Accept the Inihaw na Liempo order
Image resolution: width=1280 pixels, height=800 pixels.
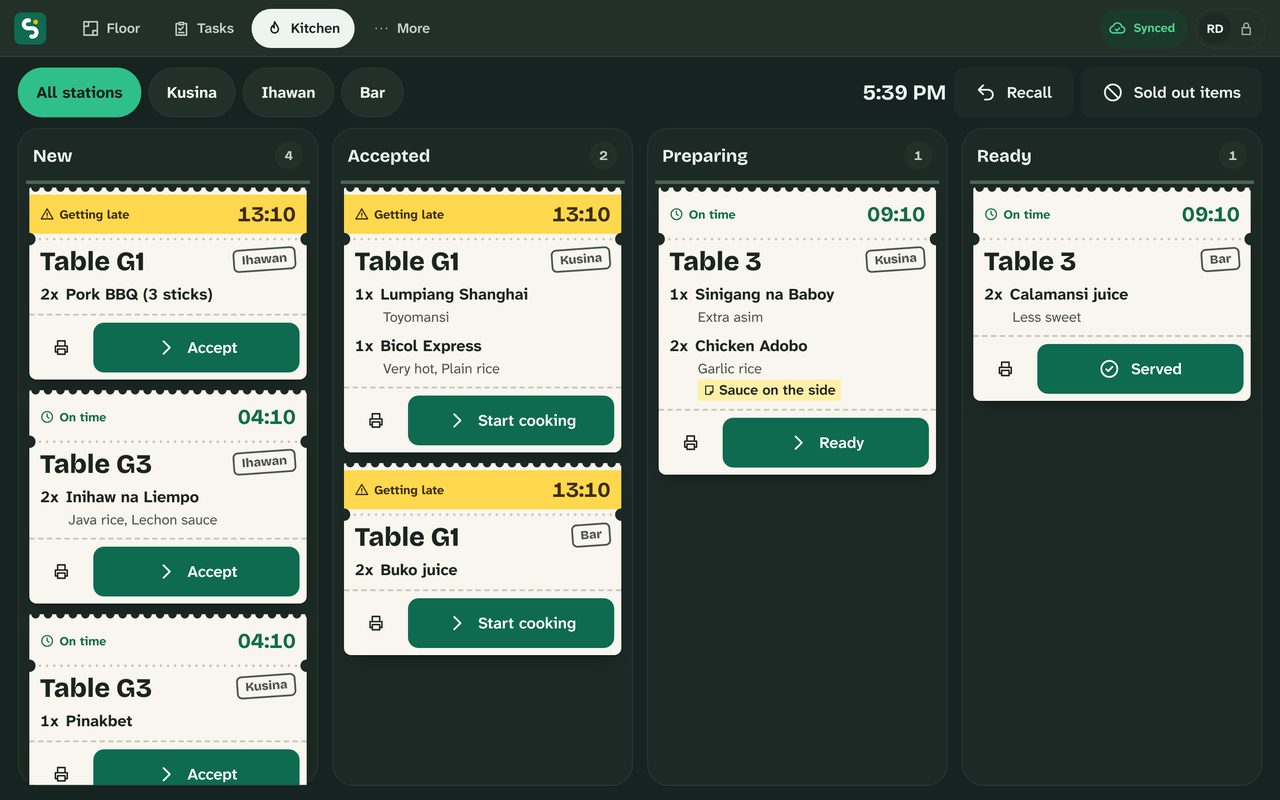tap(196, 572)
